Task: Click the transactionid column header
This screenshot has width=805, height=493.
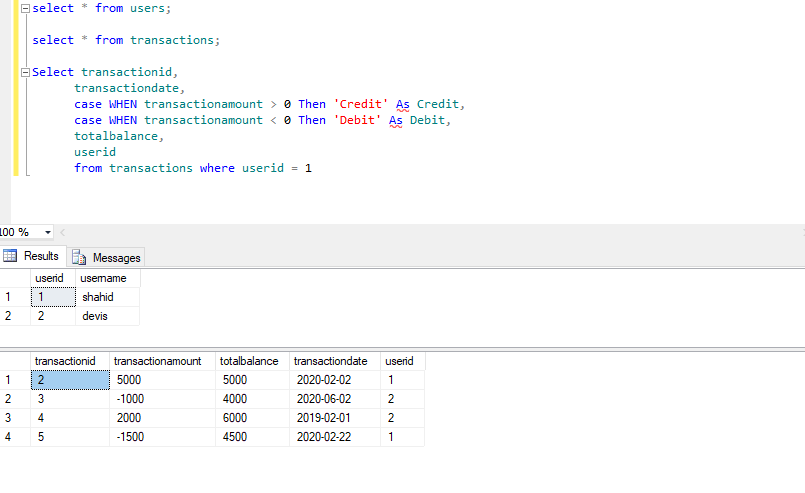Action: pos(70,361)
